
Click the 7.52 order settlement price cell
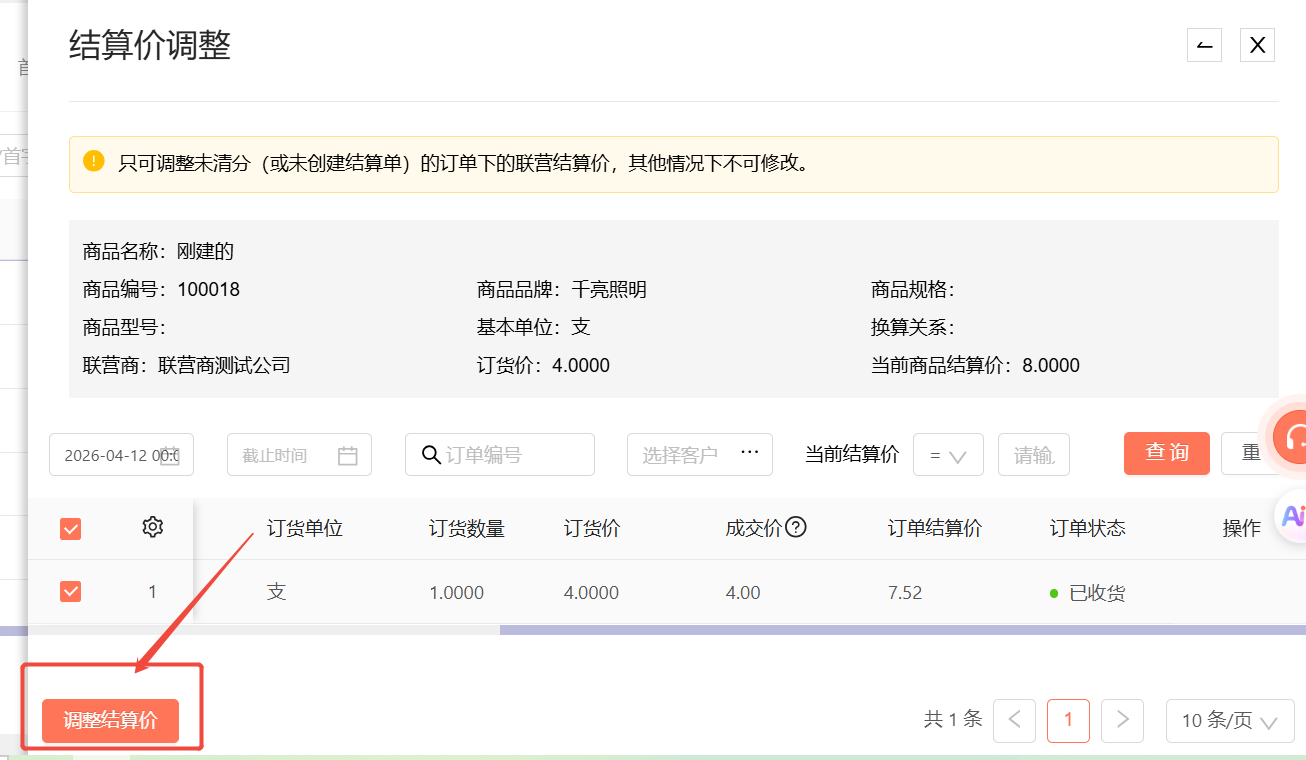point(905,593)
